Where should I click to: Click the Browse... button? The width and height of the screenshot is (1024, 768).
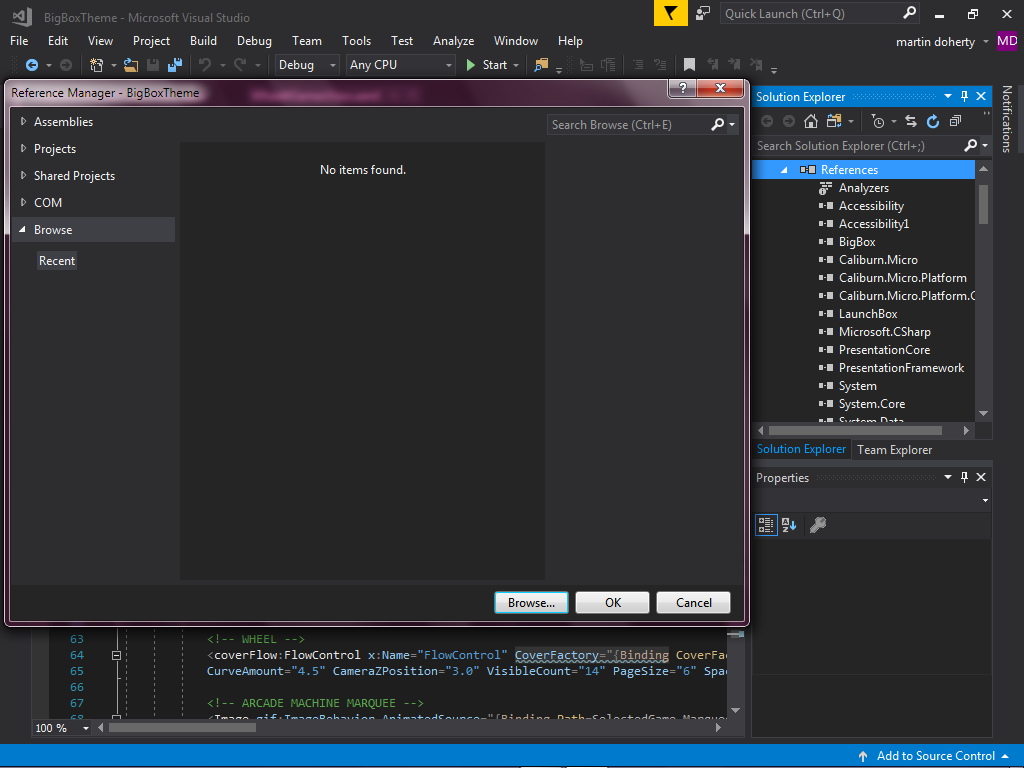coord(531,603)
